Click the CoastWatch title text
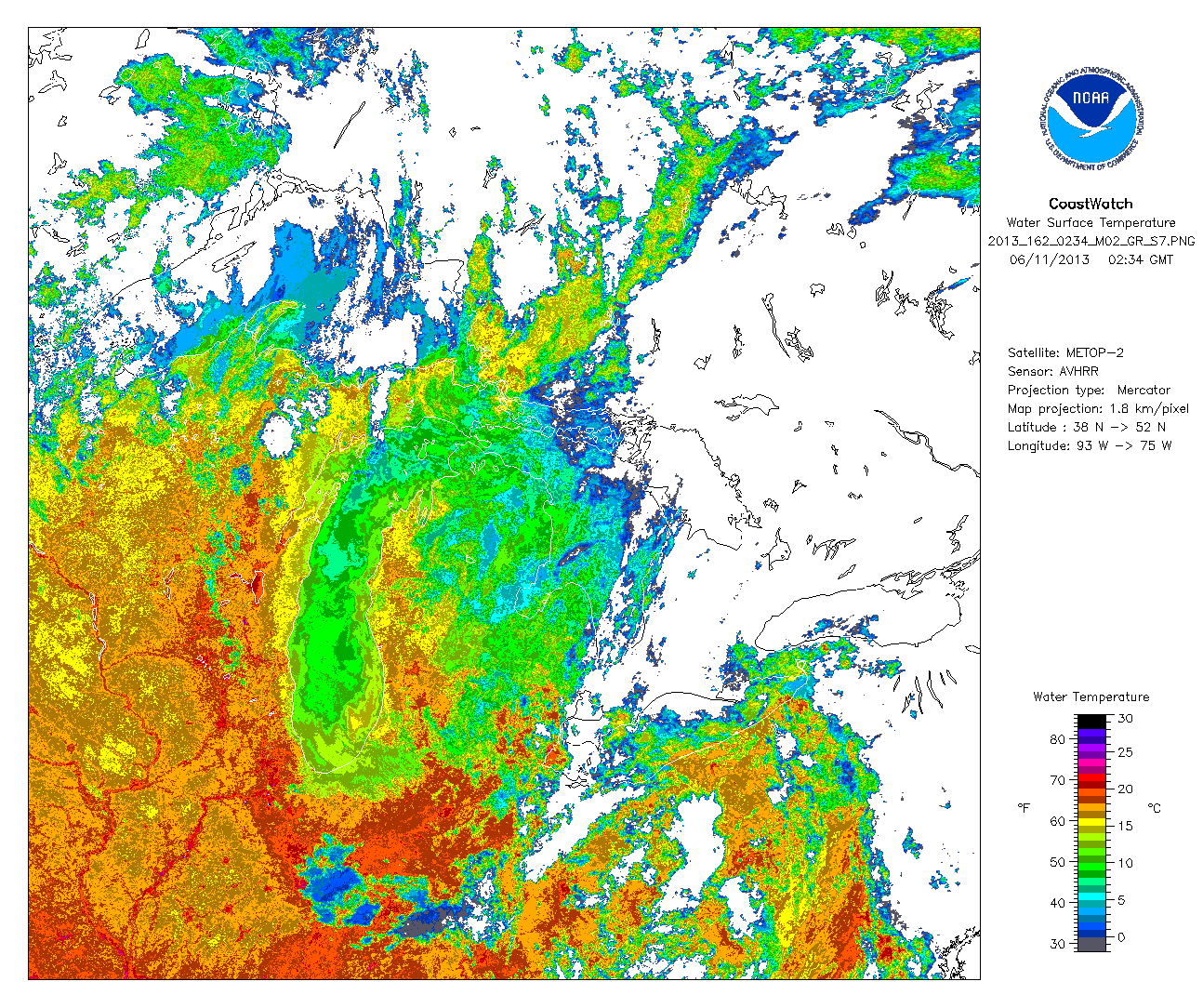 [1091, 204]
